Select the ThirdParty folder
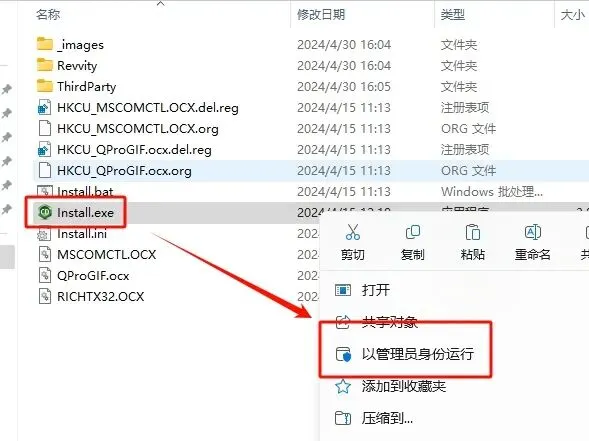 point(86,87)
